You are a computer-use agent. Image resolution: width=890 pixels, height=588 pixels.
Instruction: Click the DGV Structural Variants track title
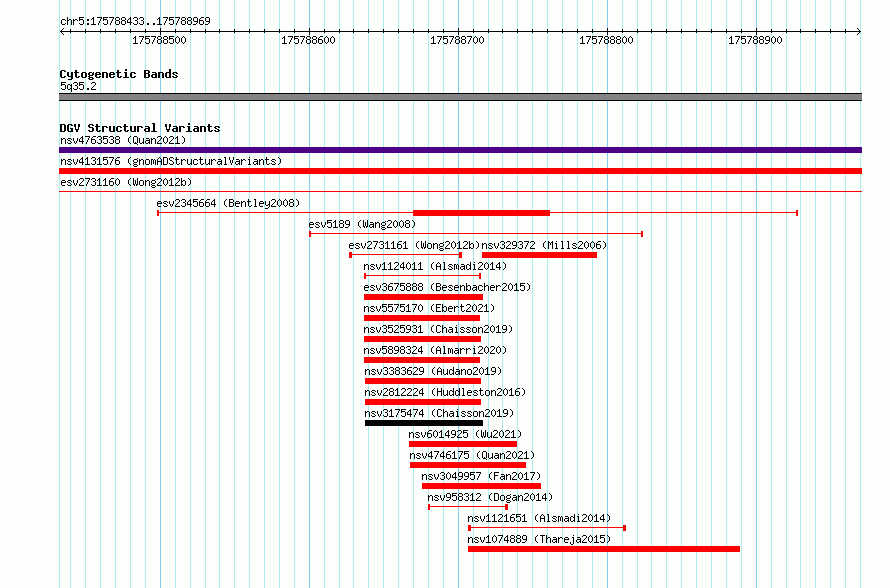coord(140,128)
